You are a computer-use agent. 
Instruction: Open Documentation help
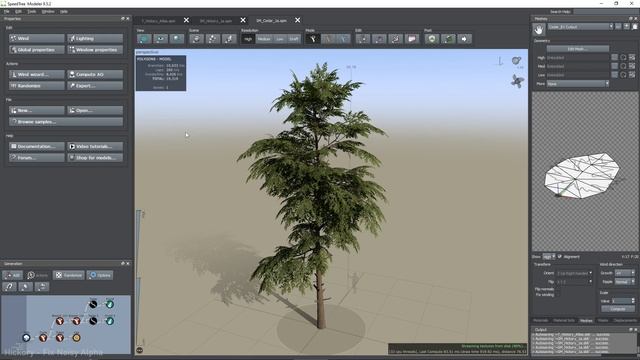pyautogui.click(x=37, y=146)
